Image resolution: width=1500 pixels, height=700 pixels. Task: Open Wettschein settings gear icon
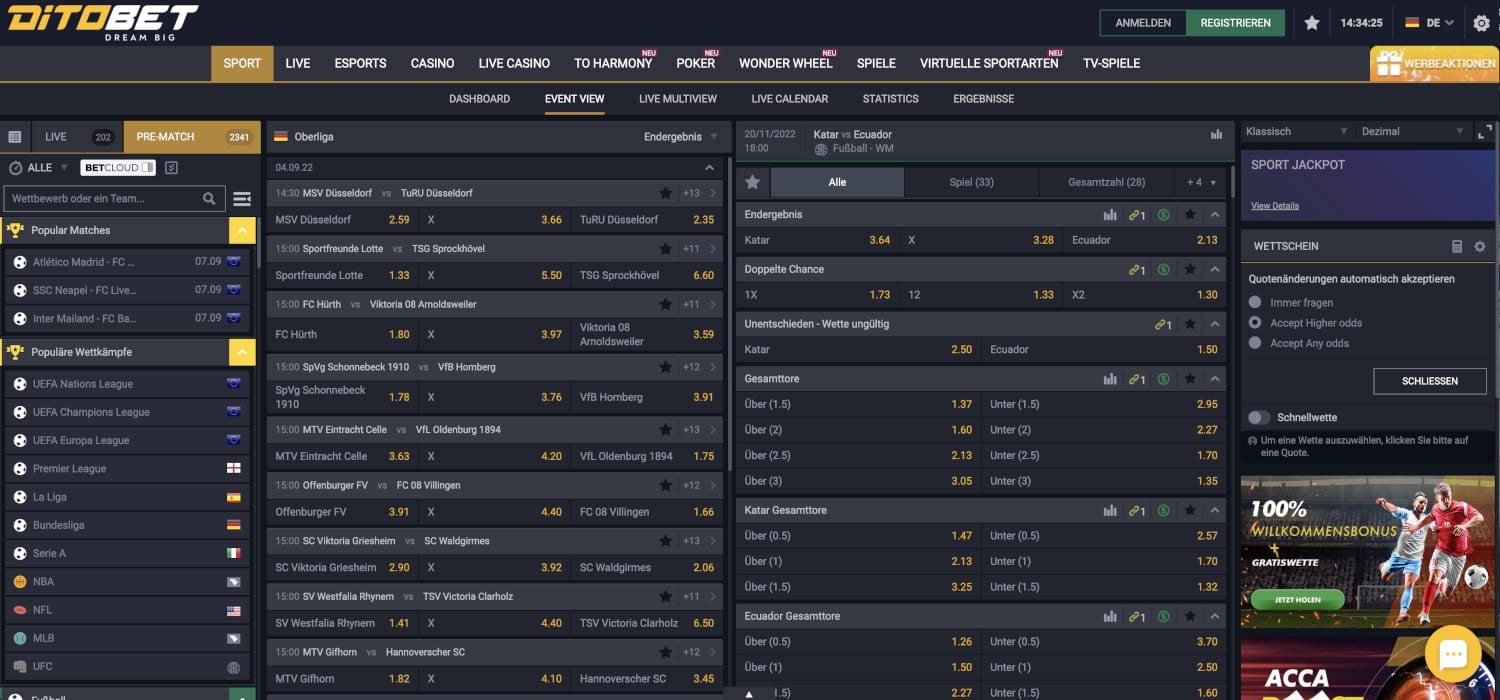click(x=1480, y=246)
